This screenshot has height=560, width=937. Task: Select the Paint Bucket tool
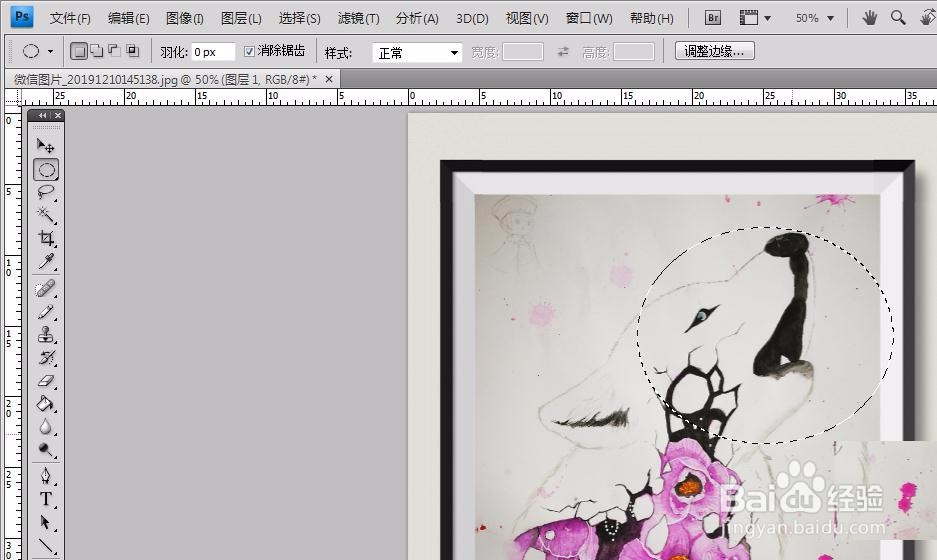tap(46, 404)
